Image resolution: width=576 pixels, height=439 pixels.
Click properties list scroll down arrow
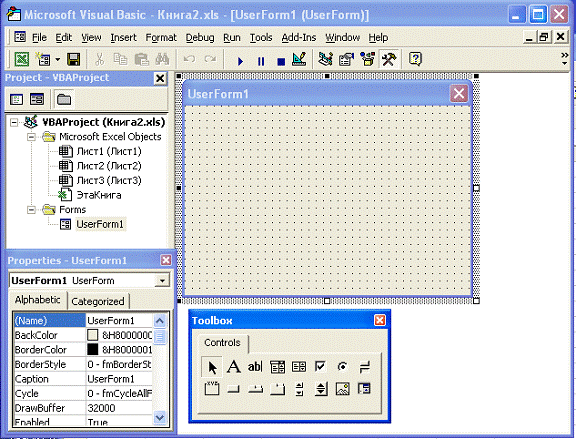[x=160, y=418]
